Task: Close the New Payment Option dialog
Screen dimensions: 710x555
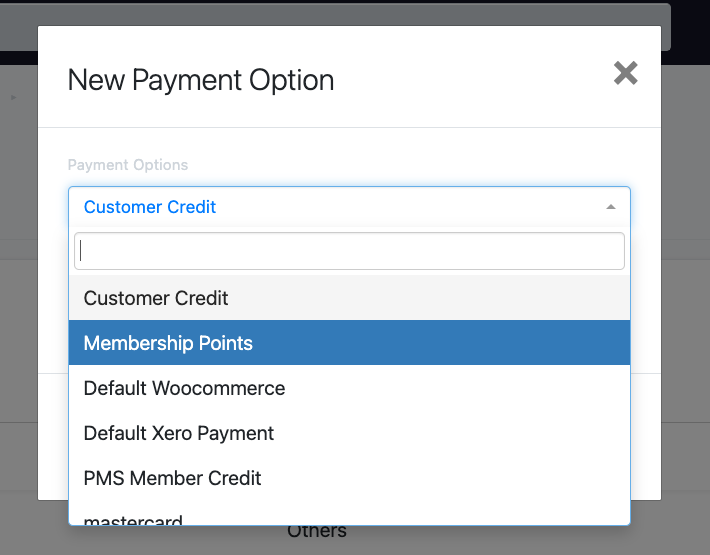Action: (625, 73)
